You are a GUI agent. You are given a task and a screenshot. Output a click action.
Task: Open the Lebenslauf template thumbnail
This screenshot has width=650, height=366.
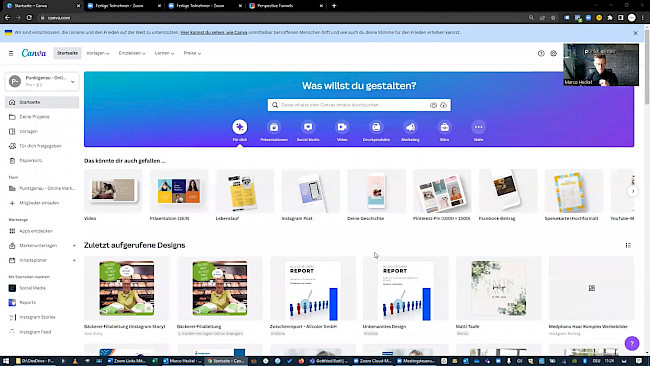tap(245, 191)
